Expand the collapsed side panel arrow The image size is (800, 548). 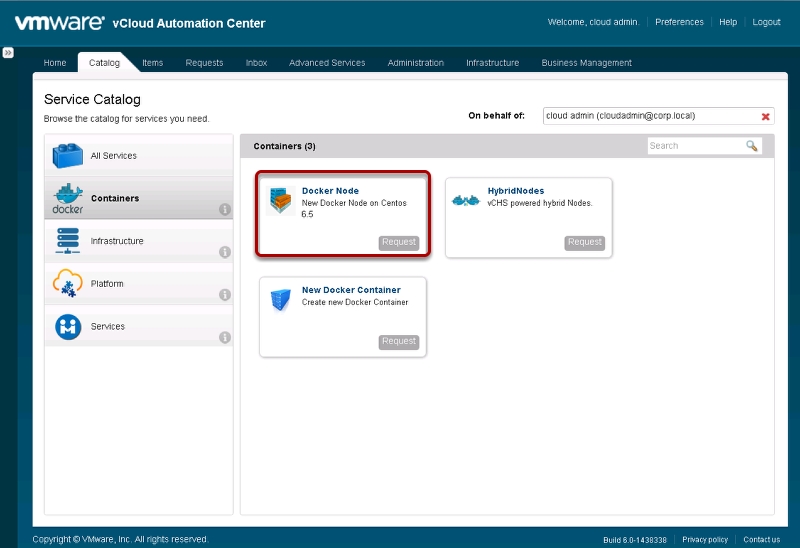8,53
